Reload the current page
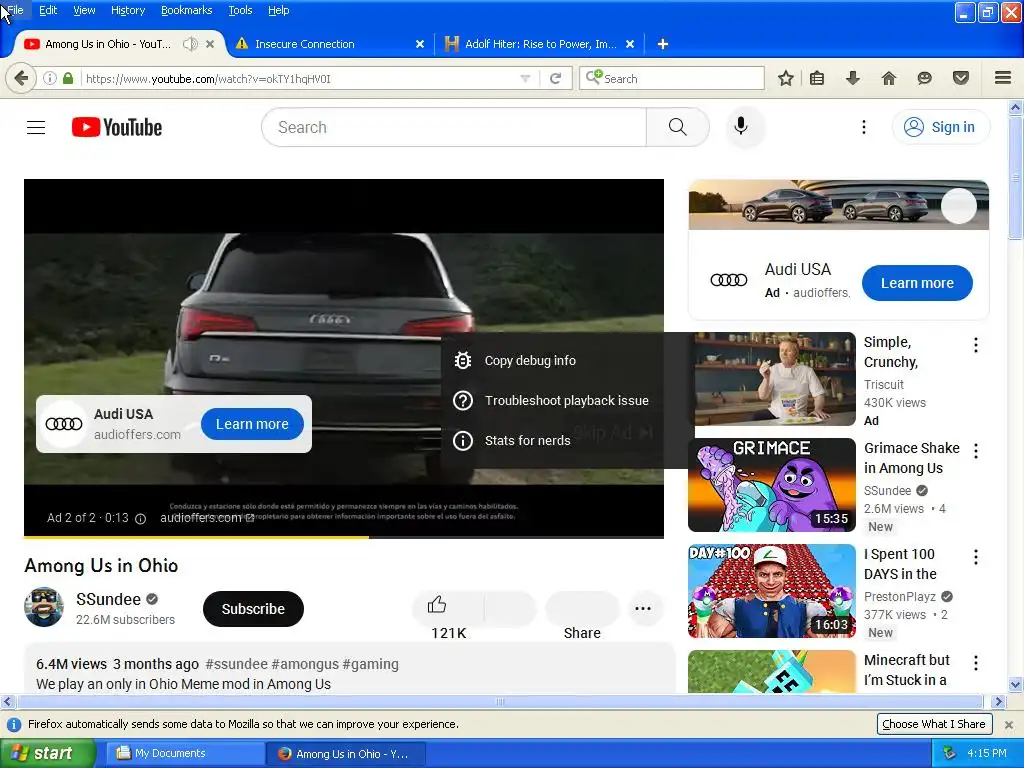 click(555, 78)
